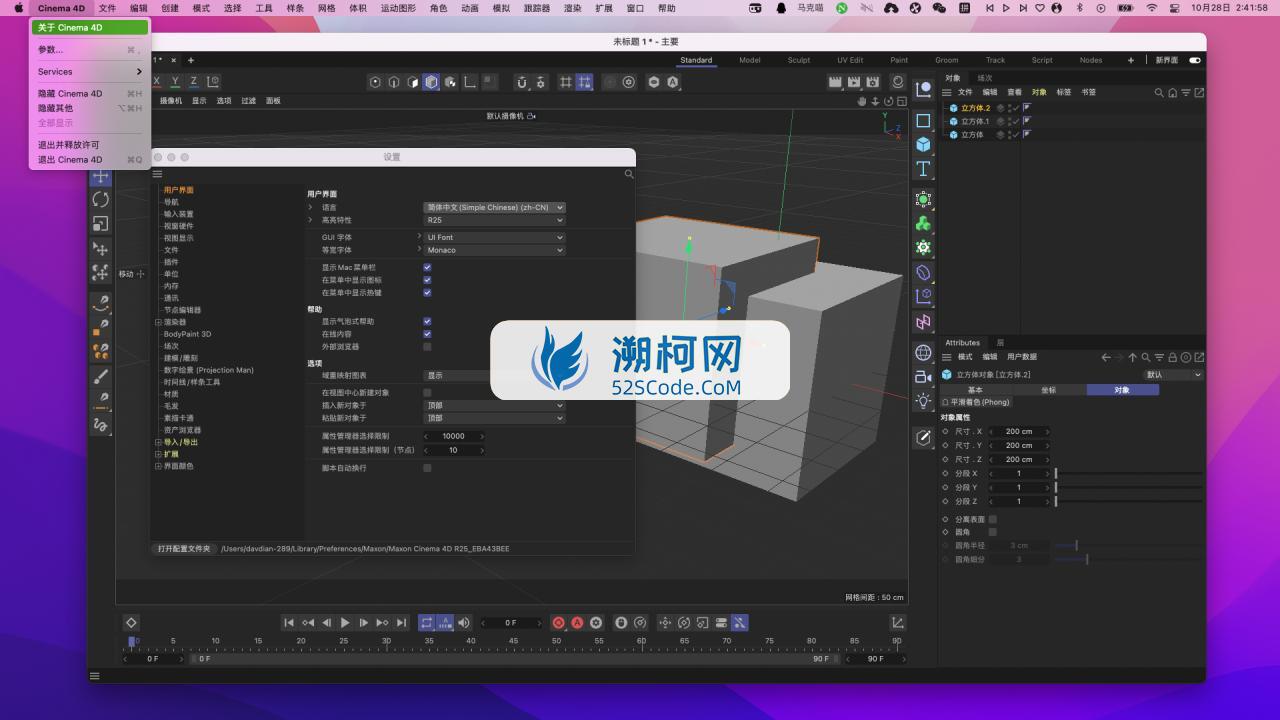Open the hamburger menu in Settings window
The width and height of the screenshot is (1280, 720).
click(x=157, y=174)
